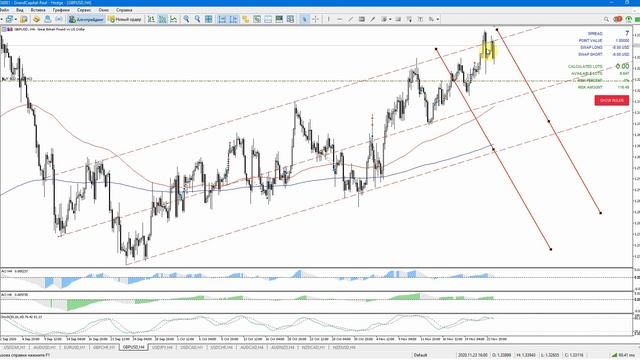The image size is (640, 360).
Task: Select the Cursor arrow tool
Action: point(304,19)
